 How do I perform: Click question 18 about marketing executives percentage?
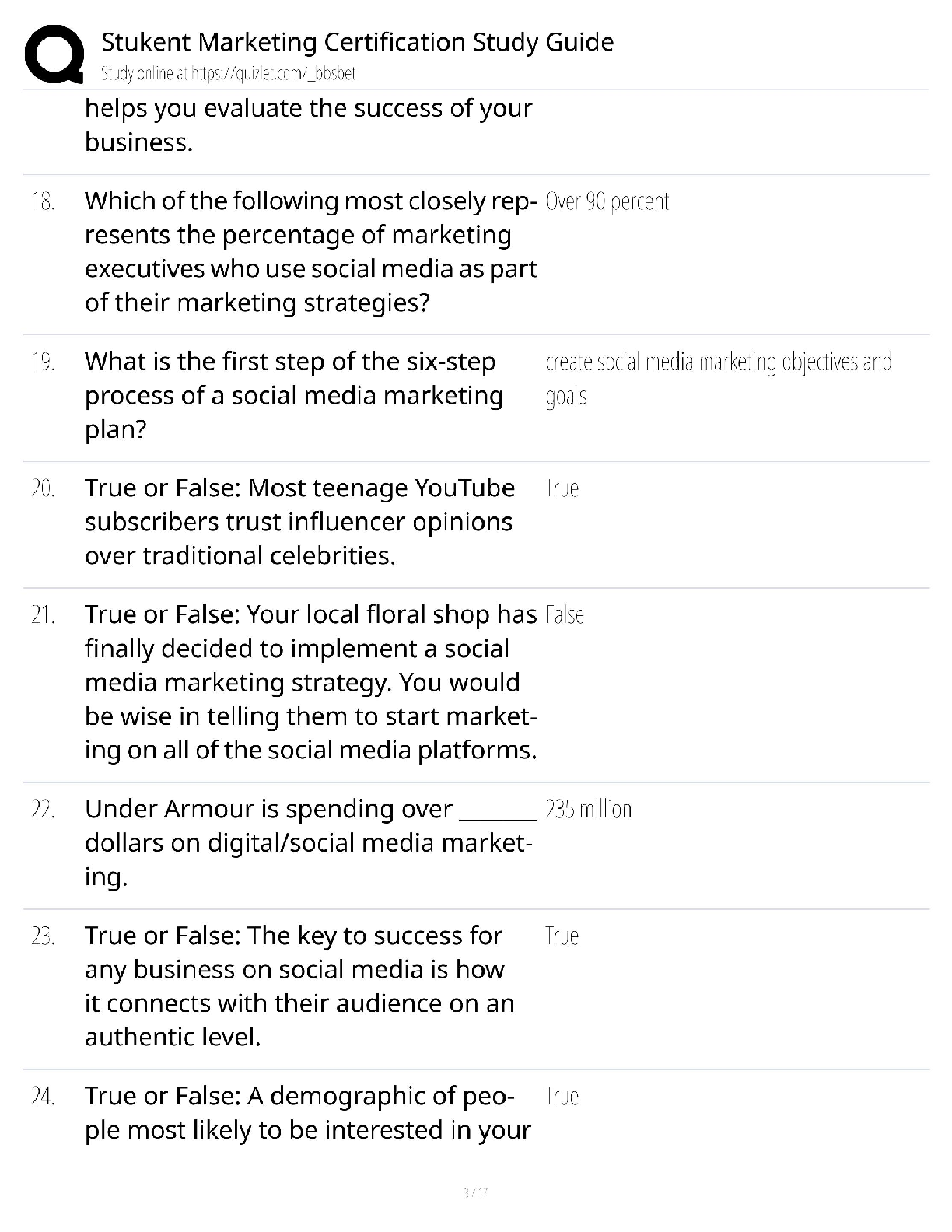[x=310, y=251]
